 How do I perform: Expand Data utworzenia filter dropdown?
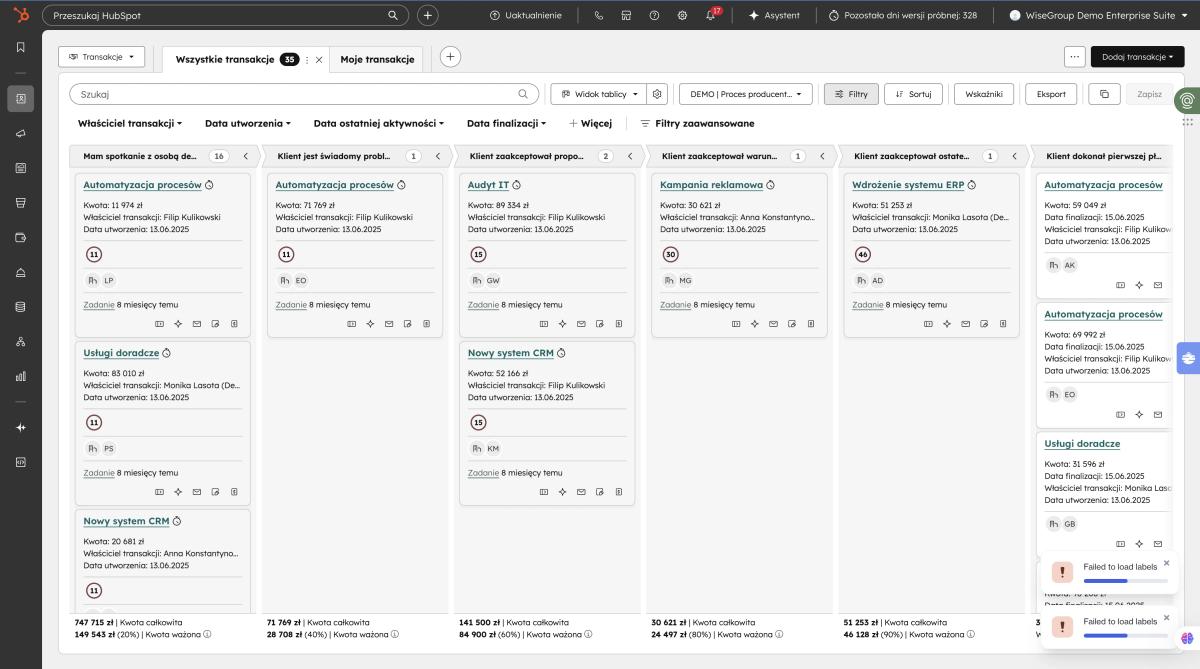click(x=248, y=123)
